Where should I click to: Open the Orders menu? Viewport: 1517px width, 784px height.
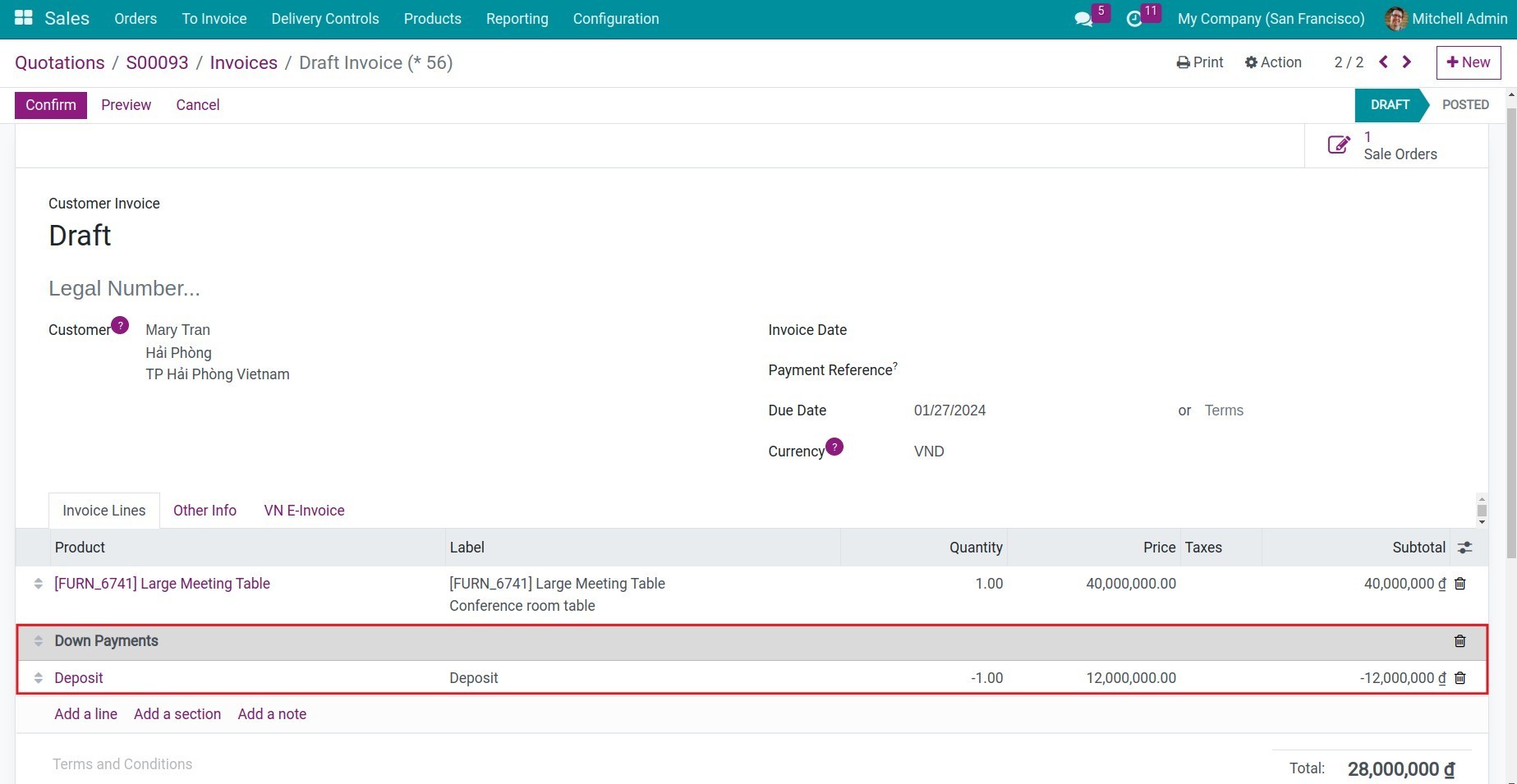point(136,19)
